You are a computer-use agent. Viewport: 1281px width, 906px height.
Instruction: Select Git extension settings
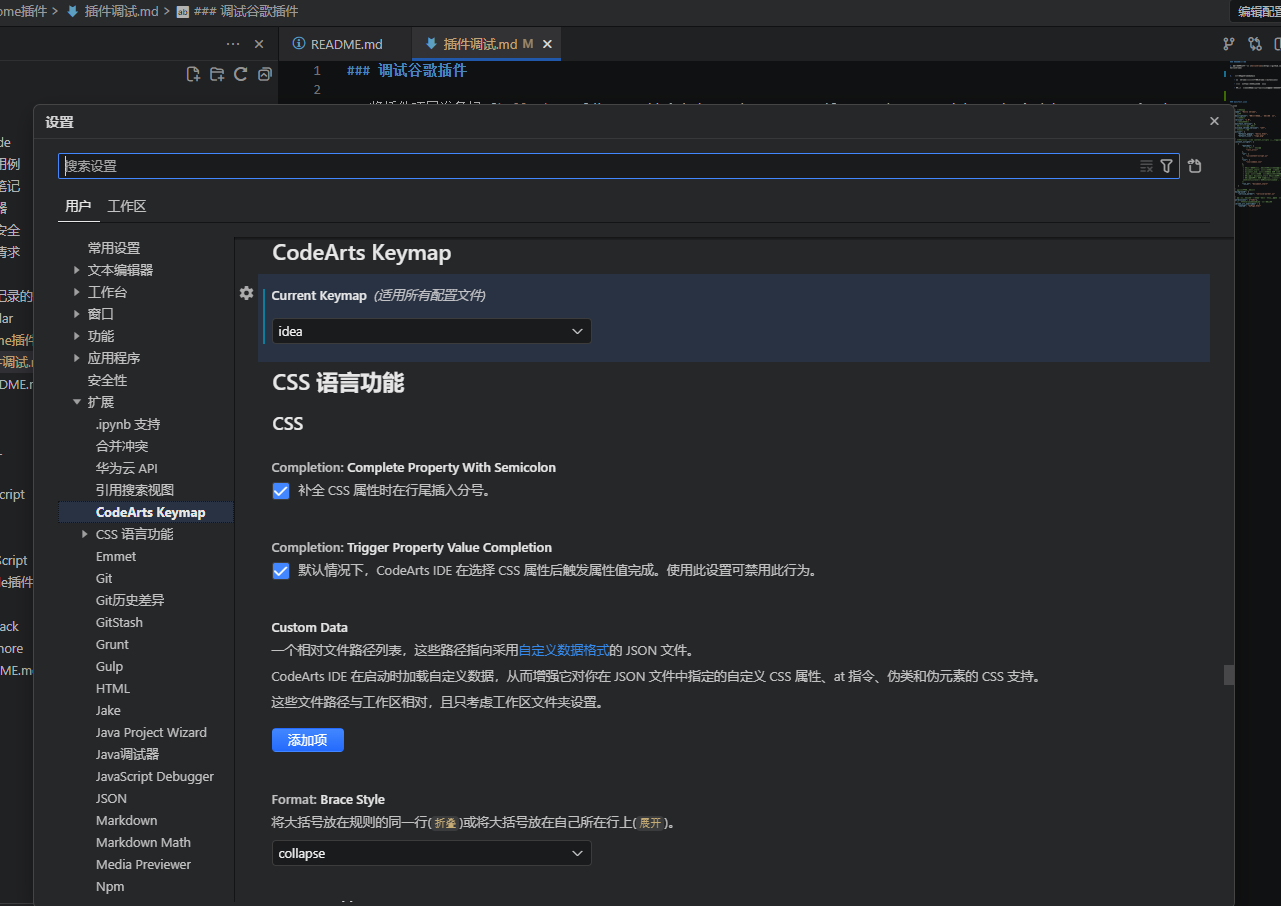click(x=104, y=578)
